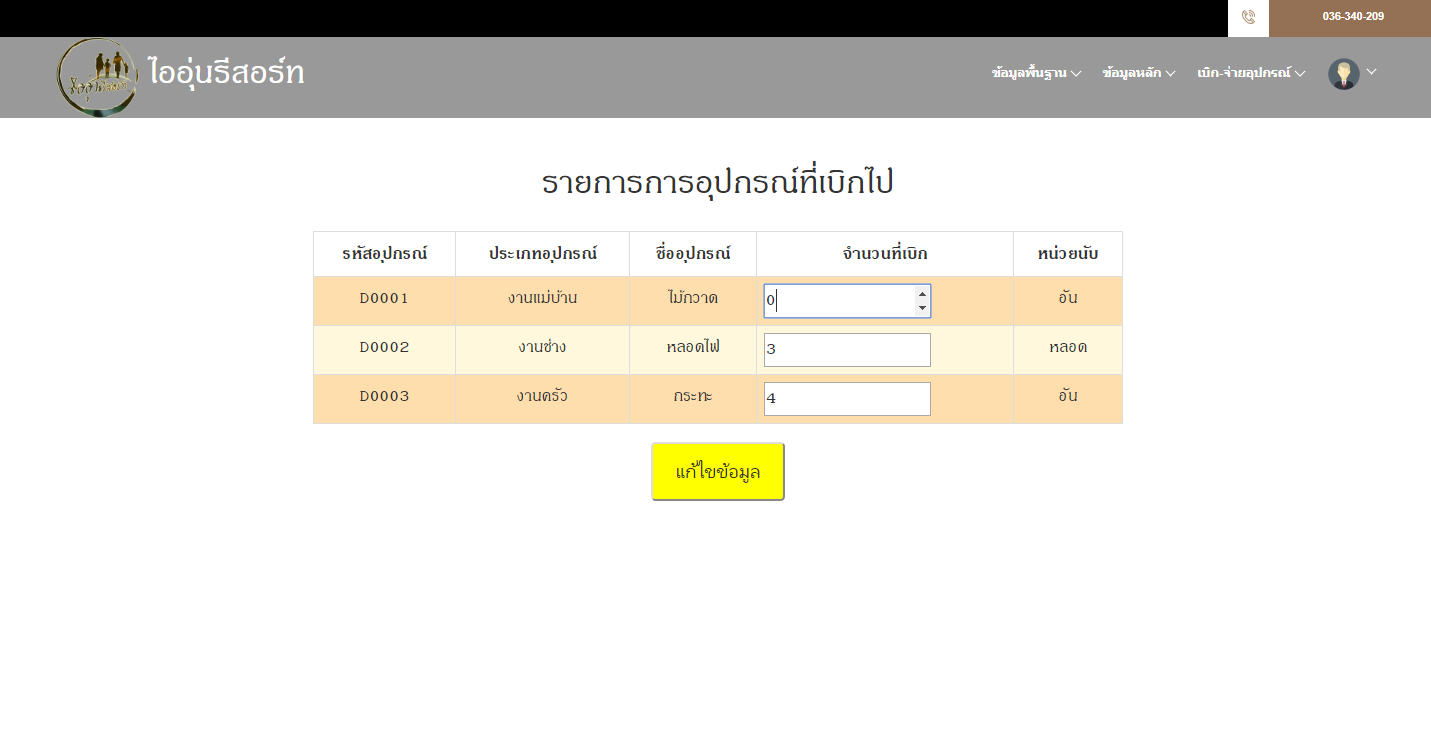Decrease quantity for ไม้กวาด with down arrow

coord(922,308)
